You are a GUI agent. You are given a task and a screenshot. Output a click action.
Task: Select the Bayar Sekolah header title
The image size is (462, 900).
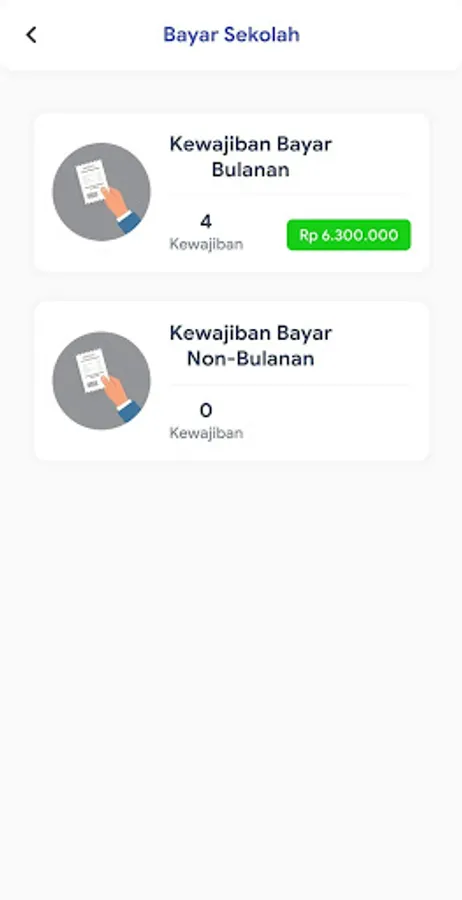[x=231, y=34]
